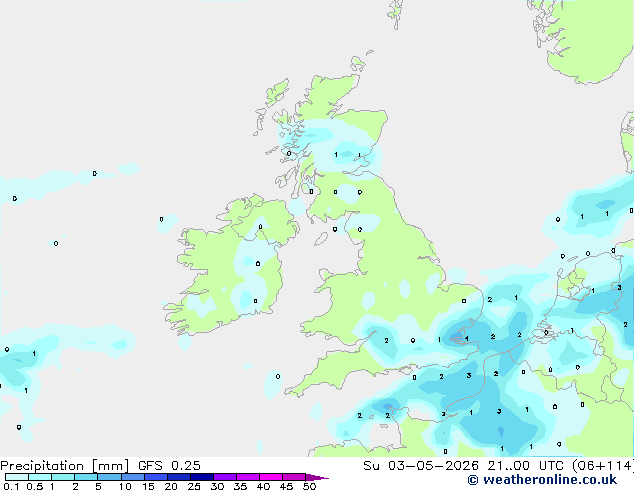The image size is (634, 490).
Task: Select the '21..00 UTC' time text
Action: tap(525, 466)
